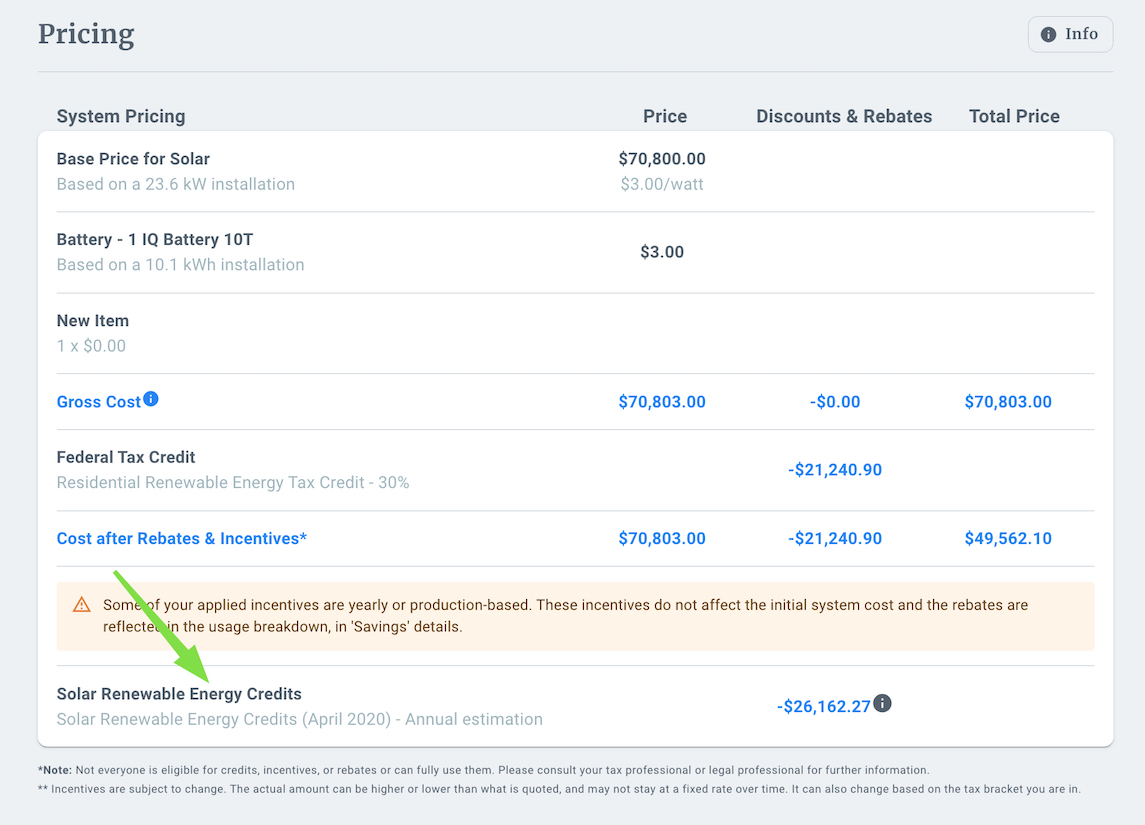Select the -$26,162.27 annual credit amount
This screenshot has height=825, width=1145.
pyautogui.click(x=823, y=707)
